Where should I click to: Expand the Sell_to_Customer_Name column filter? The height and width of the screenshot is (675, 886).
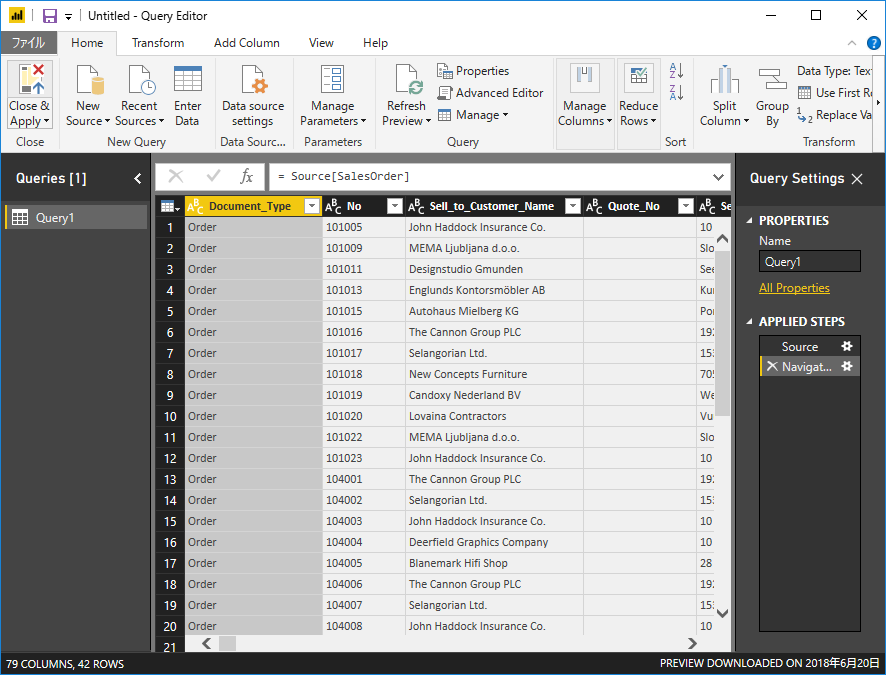pyautogui.click(x=572, y=206)
